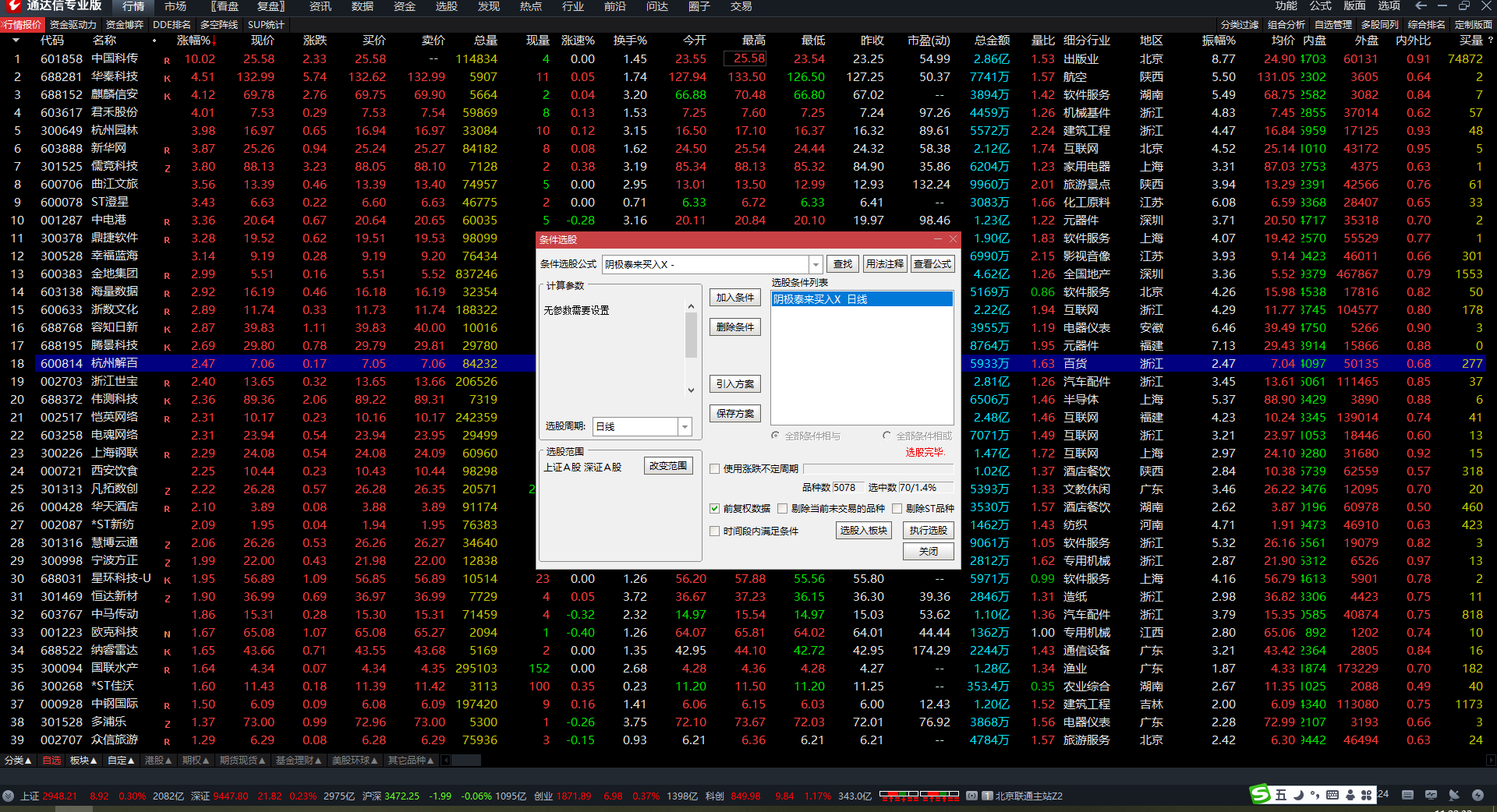Screen dimensions: 1497x812
Task: Click the Wubi 五 input mode icon
Action: (1281, 795)
